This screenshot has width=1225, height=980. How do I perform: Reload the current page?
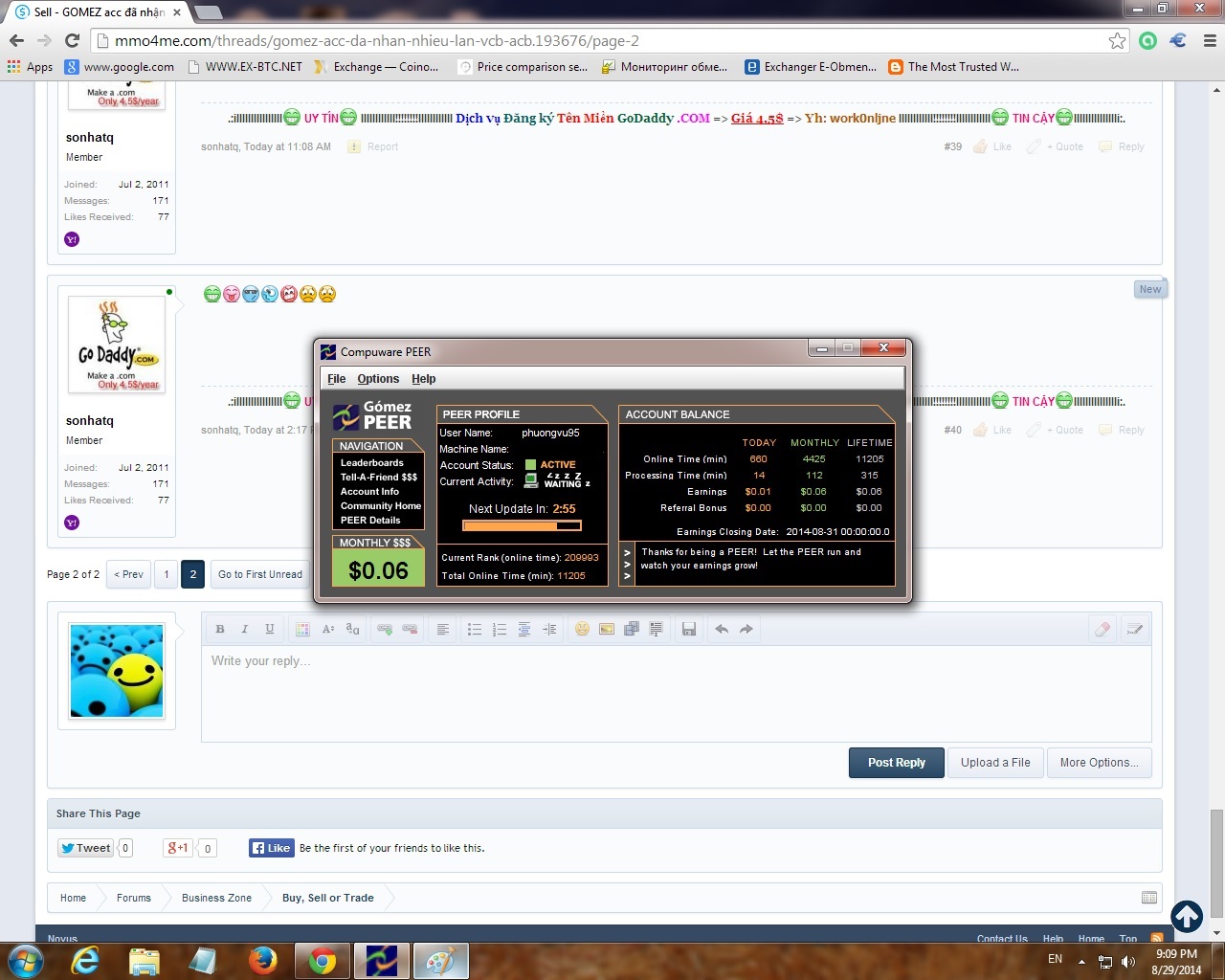tap(72, 40)
